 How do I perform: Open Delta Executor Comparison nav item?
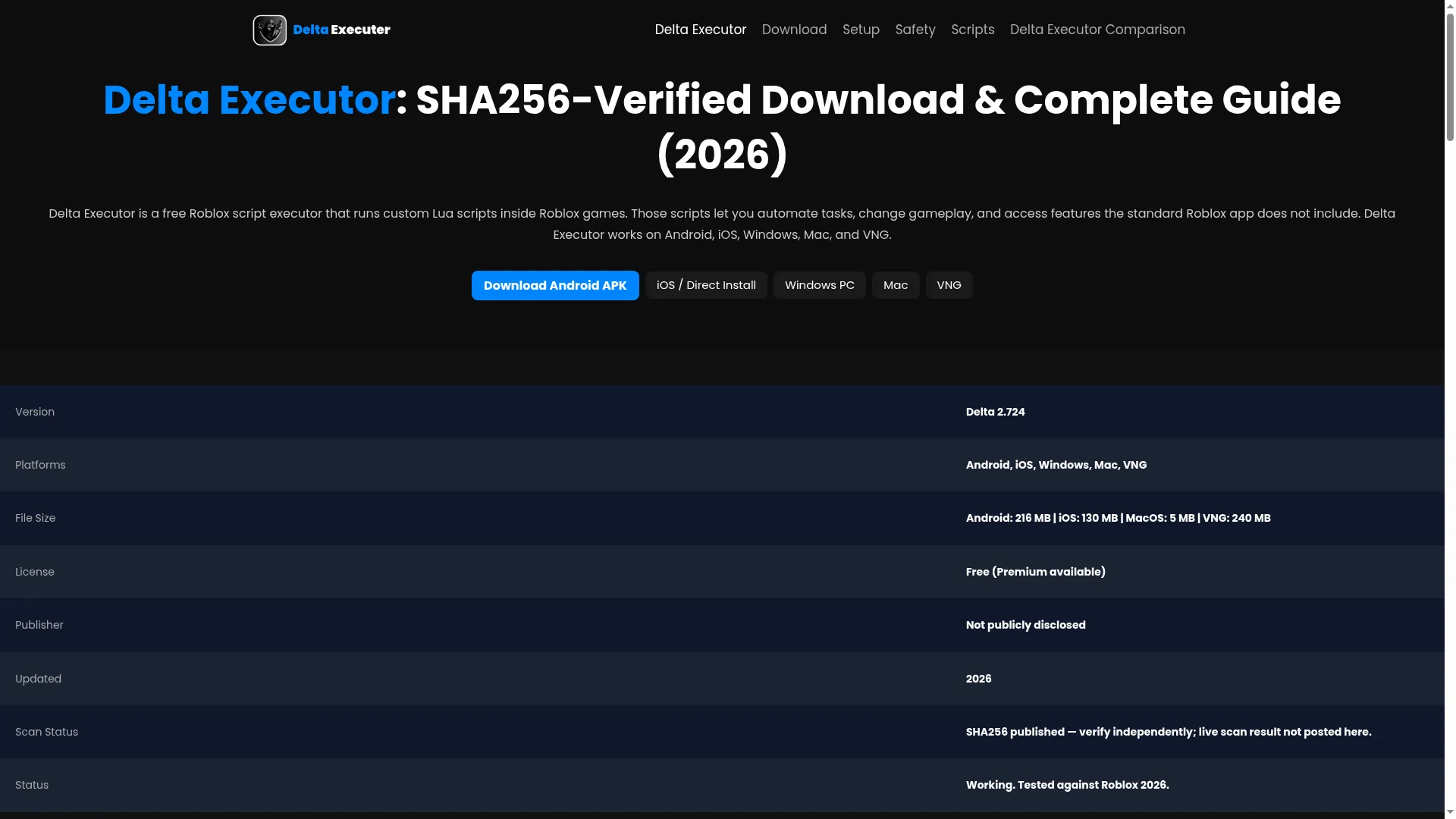coord(1097,30)
